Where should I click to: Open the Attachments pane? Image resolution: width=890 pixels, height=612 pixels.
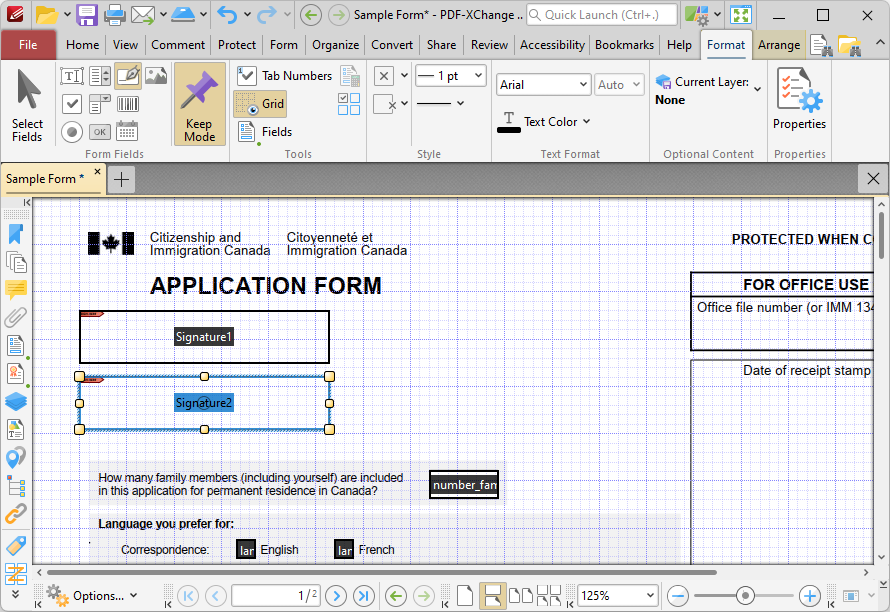tap(16, 318)
